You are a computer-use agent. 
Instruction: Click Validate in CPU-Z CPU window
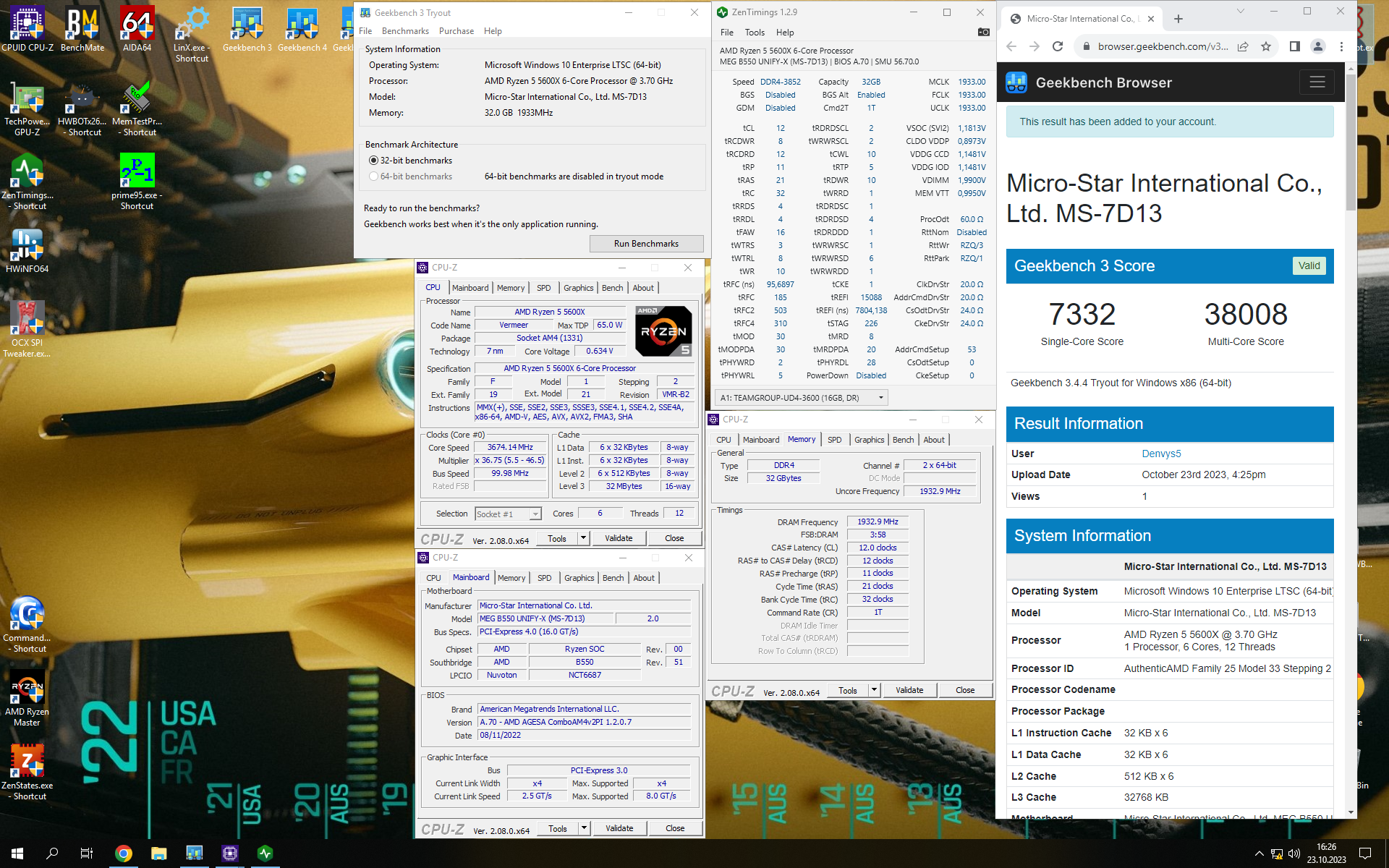[x=619, y=538]
